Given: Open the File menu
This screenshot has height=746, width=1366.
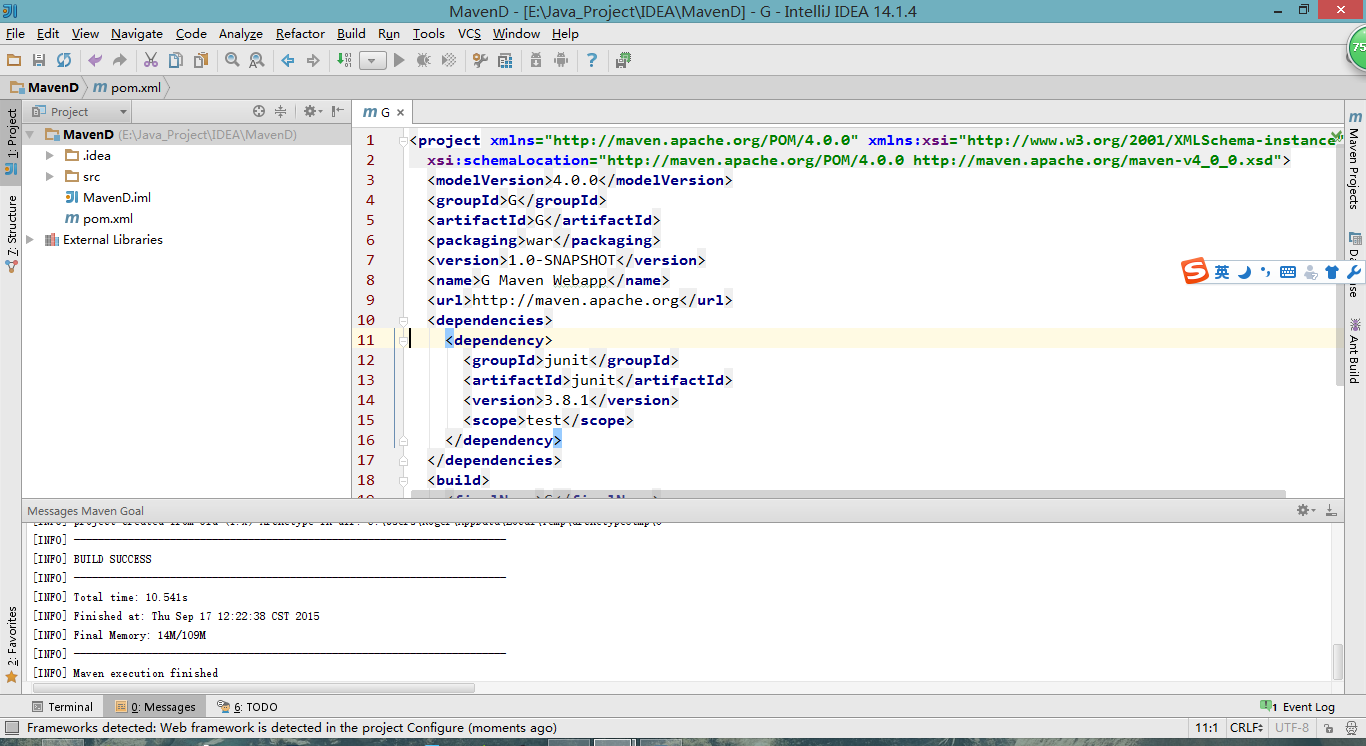Looking at the screenshot, I should pyautogui.click(x=15, y=33).
